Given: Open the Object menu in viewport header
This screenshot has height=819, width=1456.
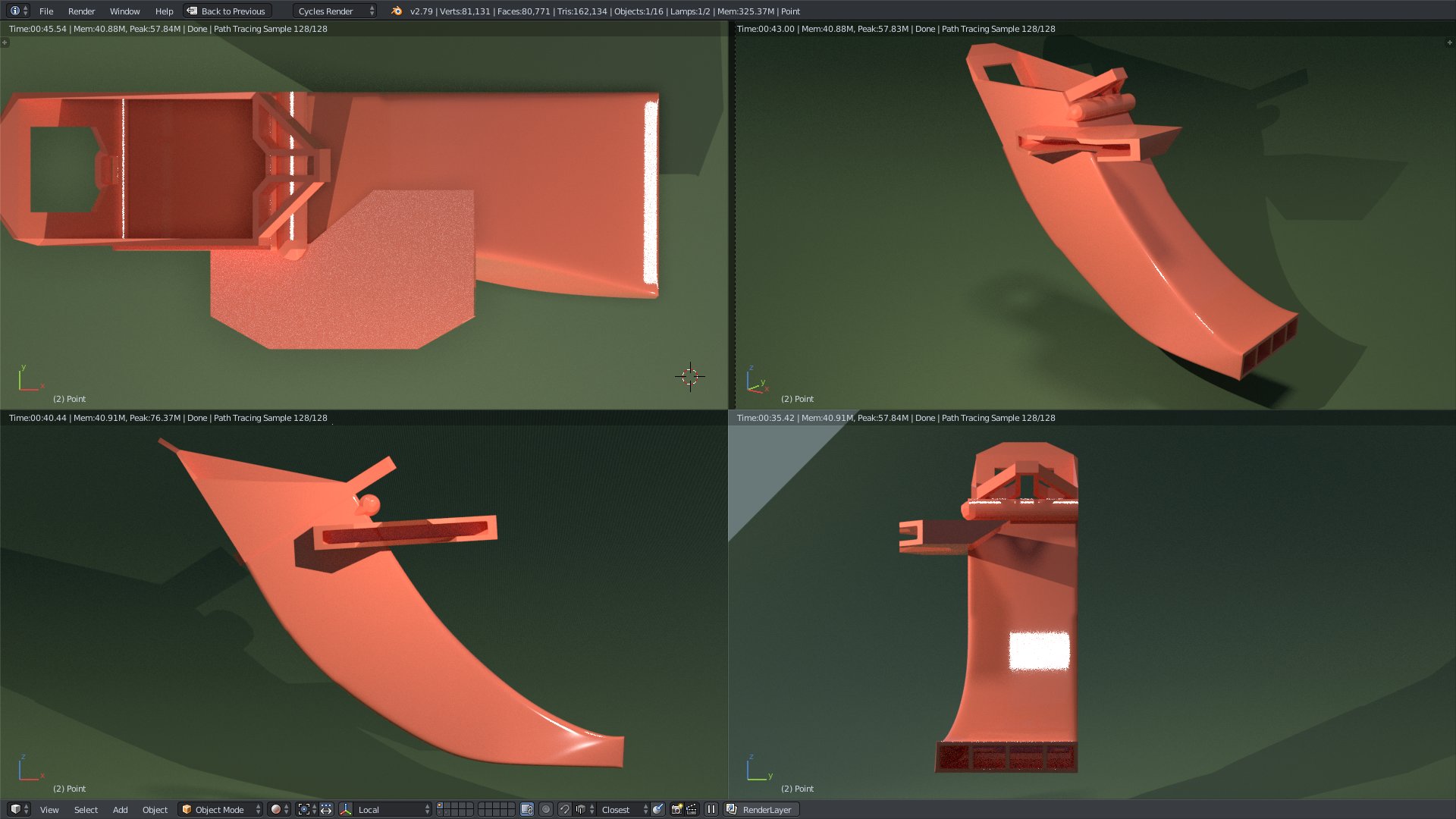Looking at the screenshot, I should (x=155, y=810).
